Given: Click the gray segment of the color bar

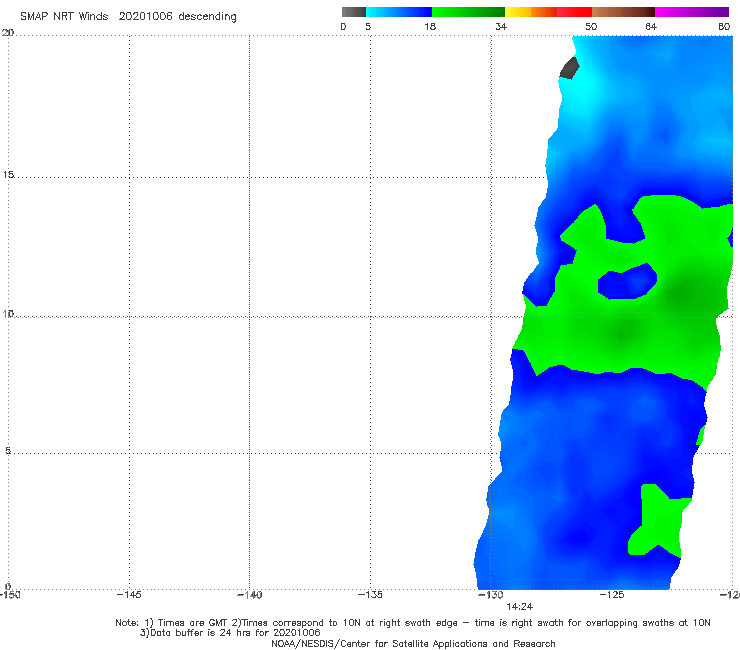Looking at the screenshot, I should point(354,12).
